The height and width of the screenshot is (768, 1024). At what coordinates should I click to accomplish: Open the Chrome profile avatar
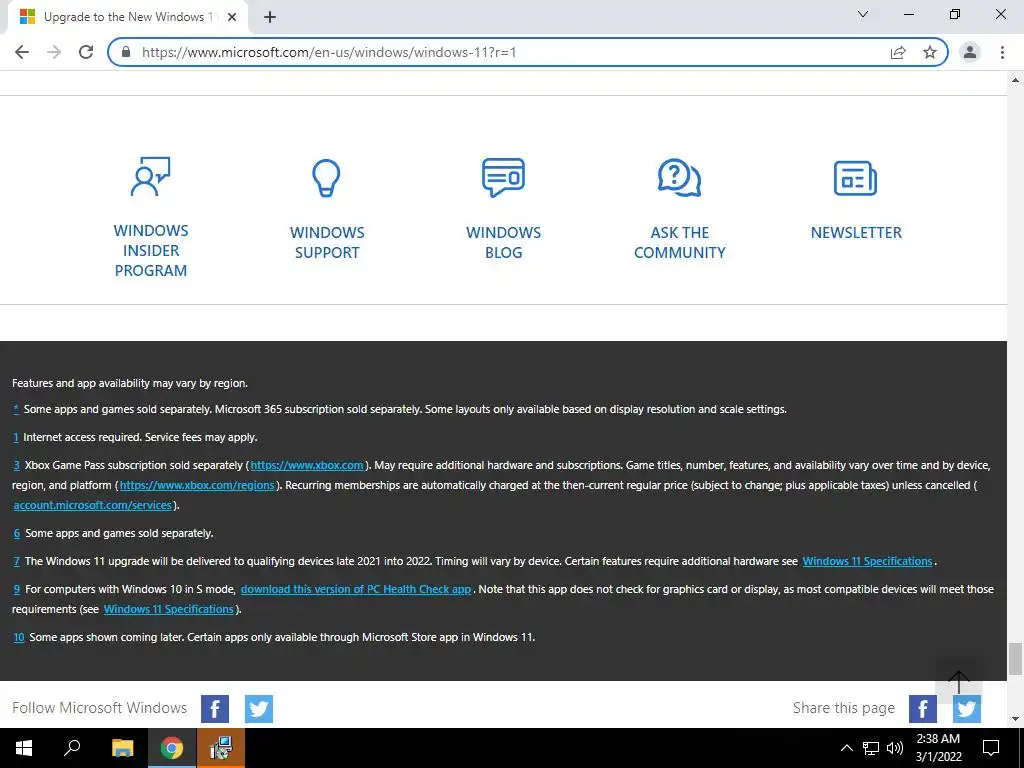970,52
